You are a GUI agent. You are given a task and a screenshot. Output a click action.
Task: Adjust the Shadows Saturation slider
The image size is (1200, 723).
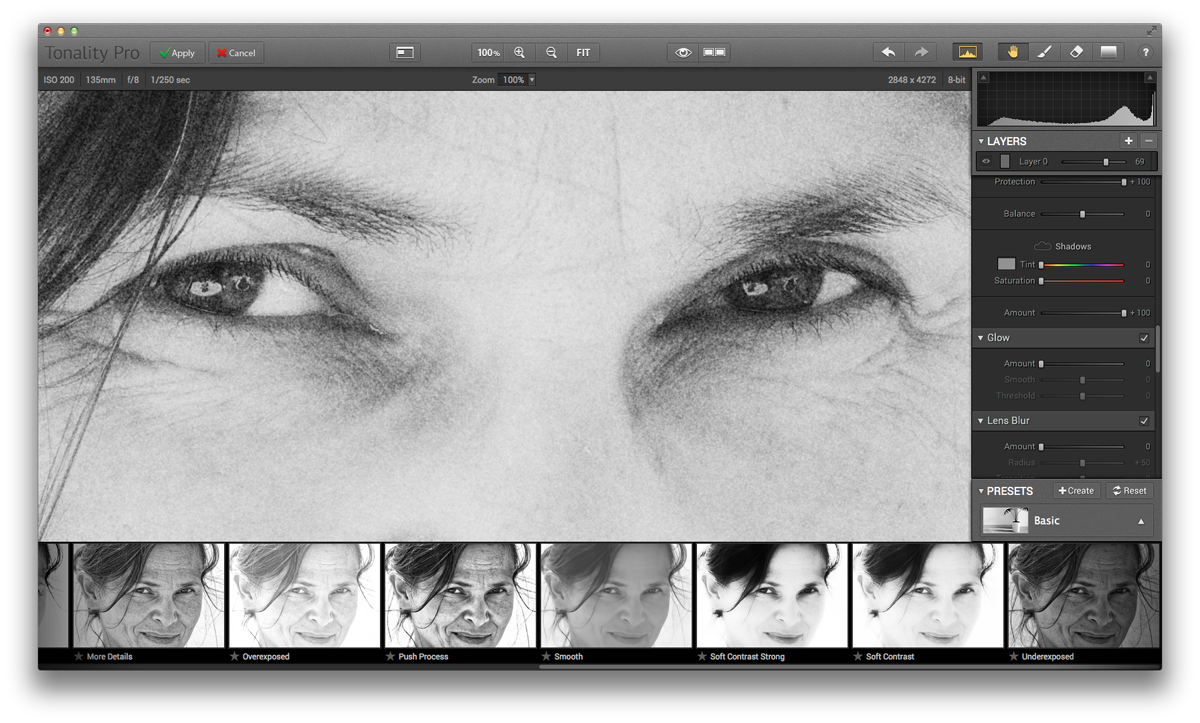tap(1082, 281)
